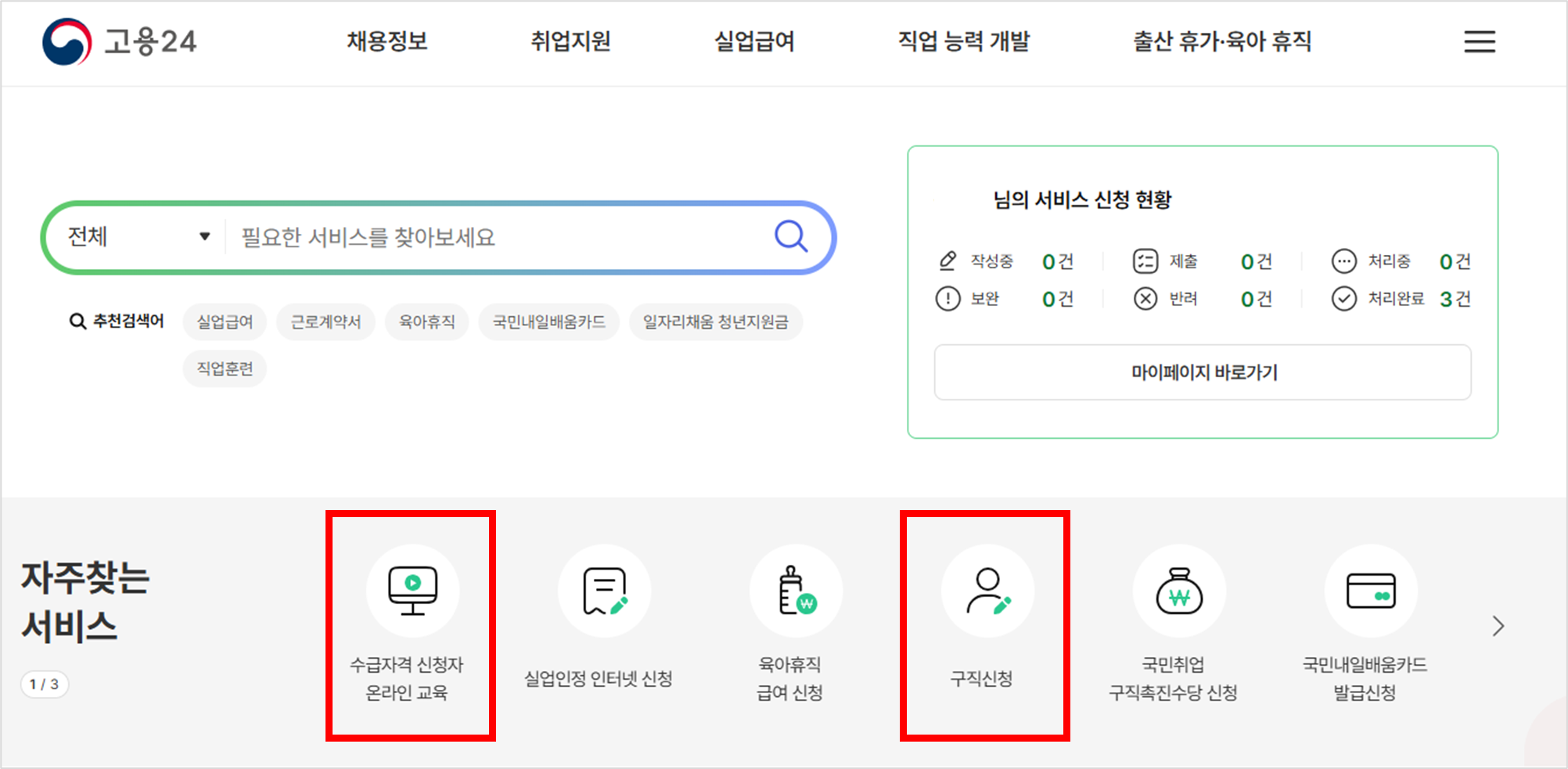This screenshot has width=1568, height=769.
Task: Click the 처리중 0건 count
Action: [x=1455, y=261]
